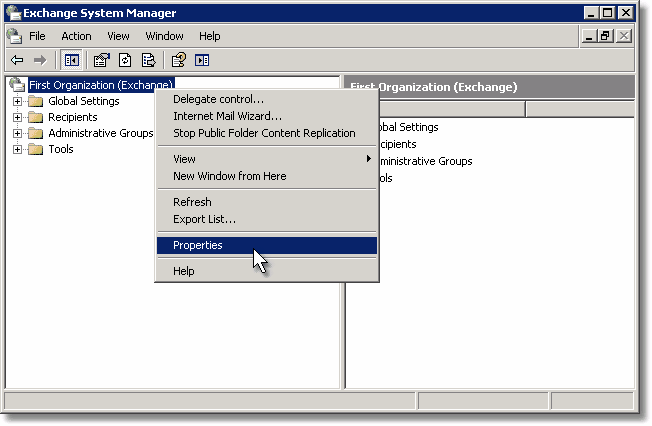Select Administrative Groups in right pane list
The height and width of the screenshot is (426, 652).
point(426,161)
